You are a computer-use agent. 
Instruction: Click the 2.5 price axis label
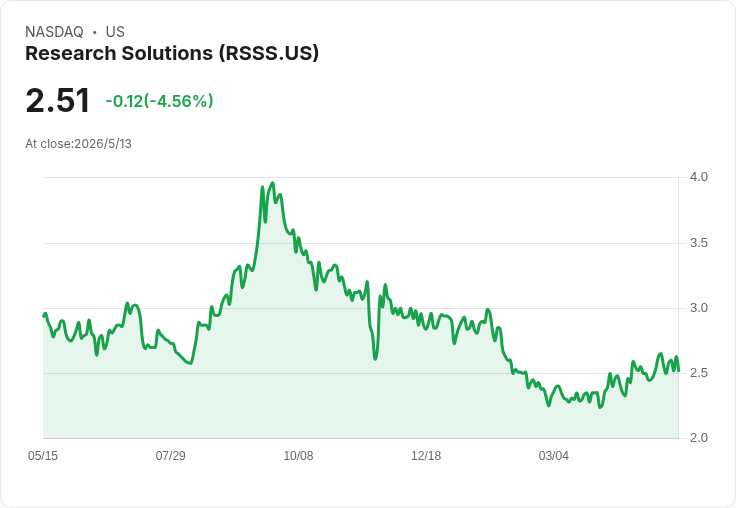[x=698, y=373]
